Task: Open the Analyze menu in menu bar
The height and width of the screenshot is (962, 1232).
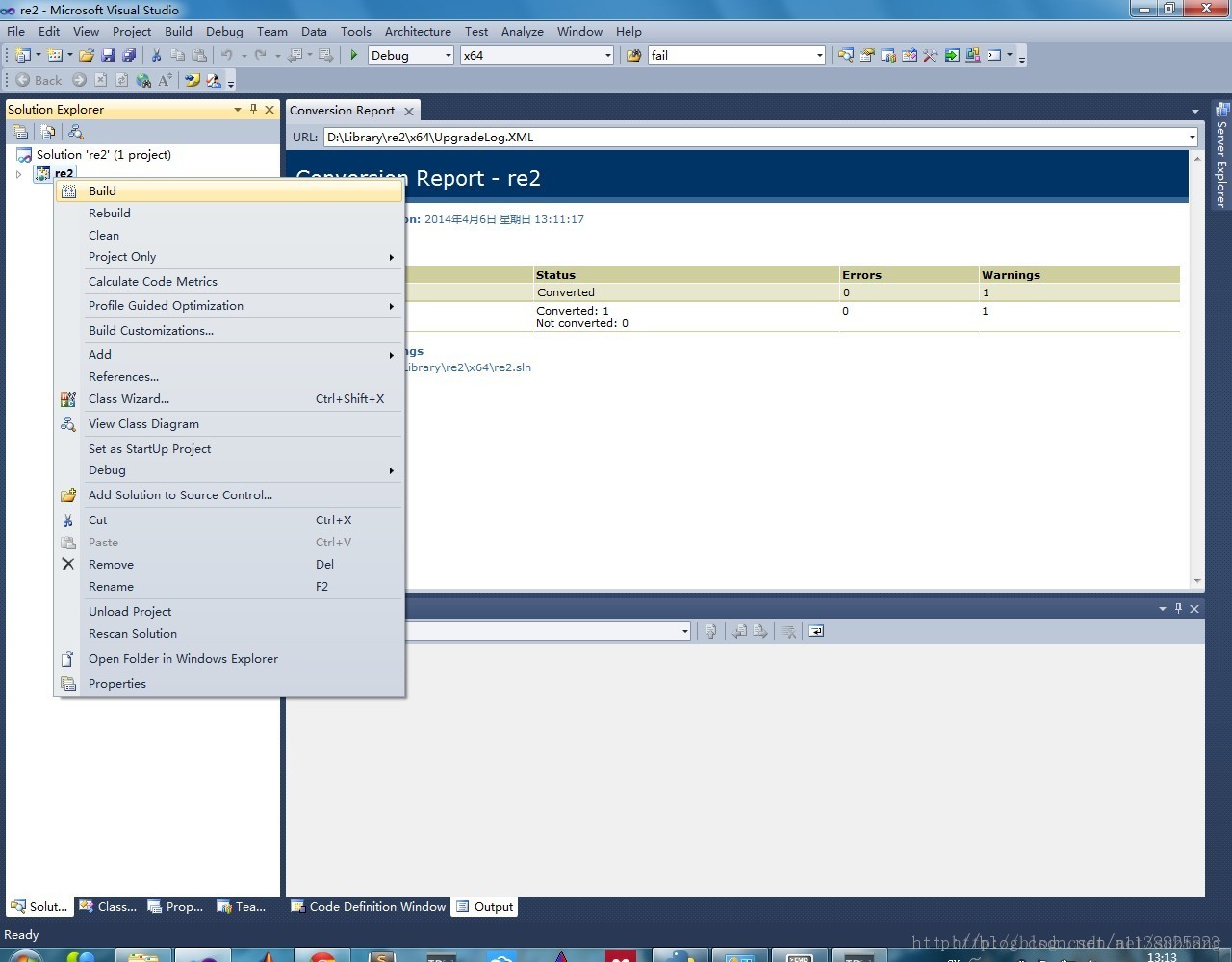Action: coord(523,31)
